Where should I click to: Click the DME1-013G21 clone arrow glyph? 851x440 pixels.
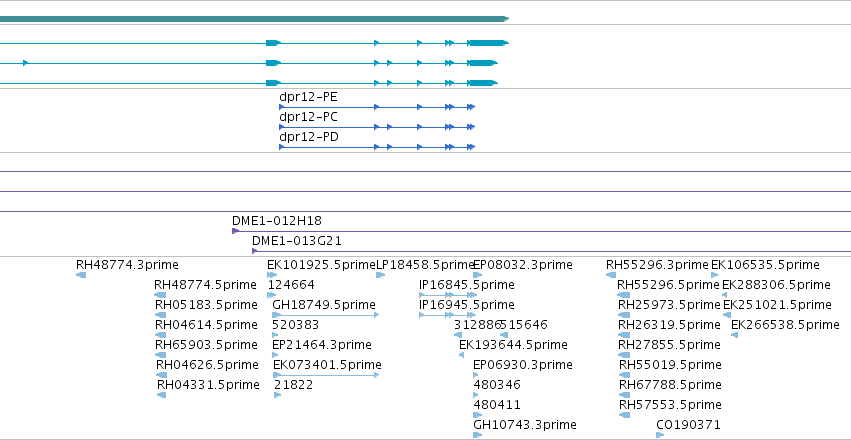[x=255, y=251]
